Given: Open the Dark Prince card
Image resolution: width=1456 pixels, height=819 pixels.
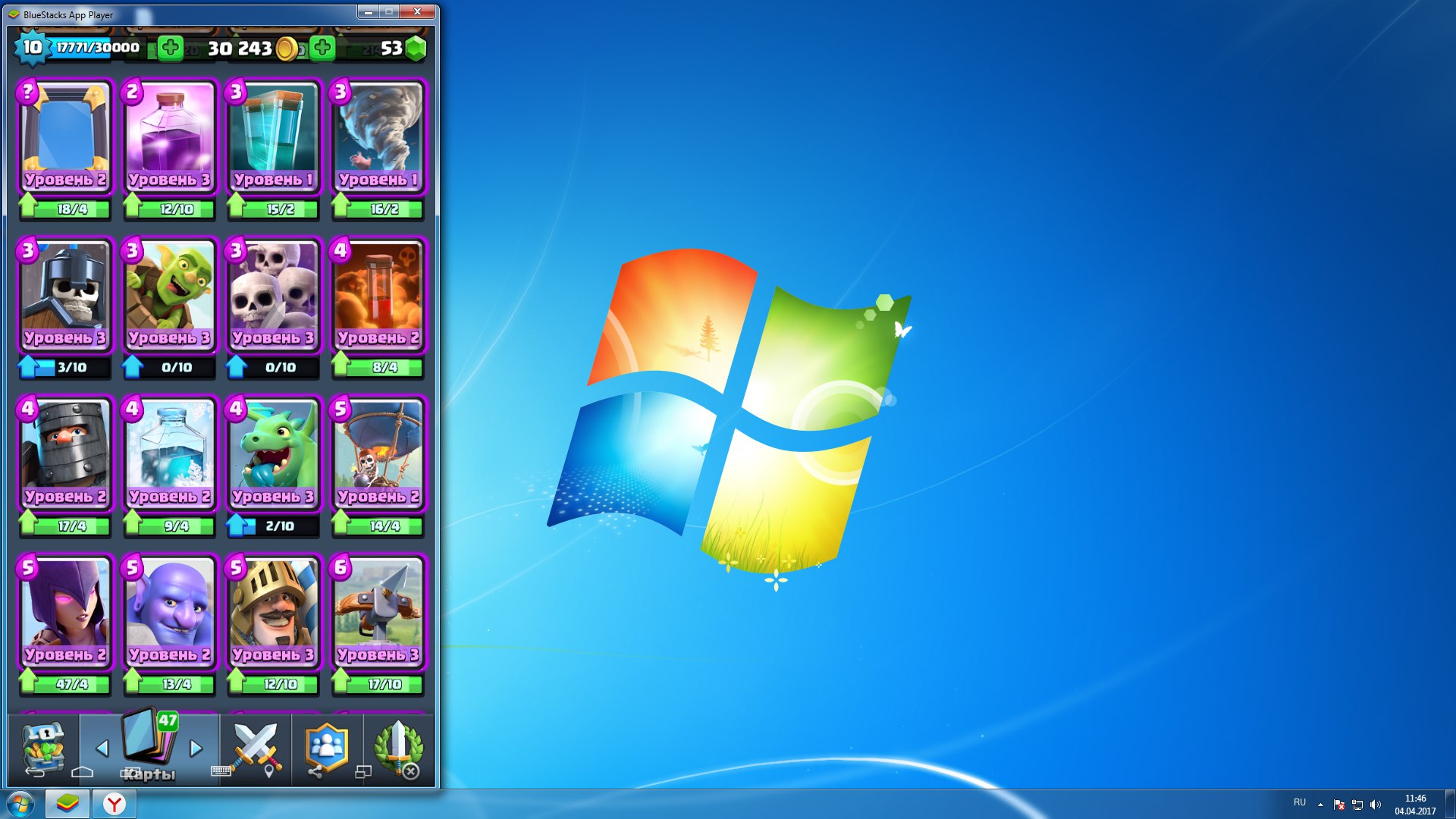Looking at the screenshot, I should 65,453.
